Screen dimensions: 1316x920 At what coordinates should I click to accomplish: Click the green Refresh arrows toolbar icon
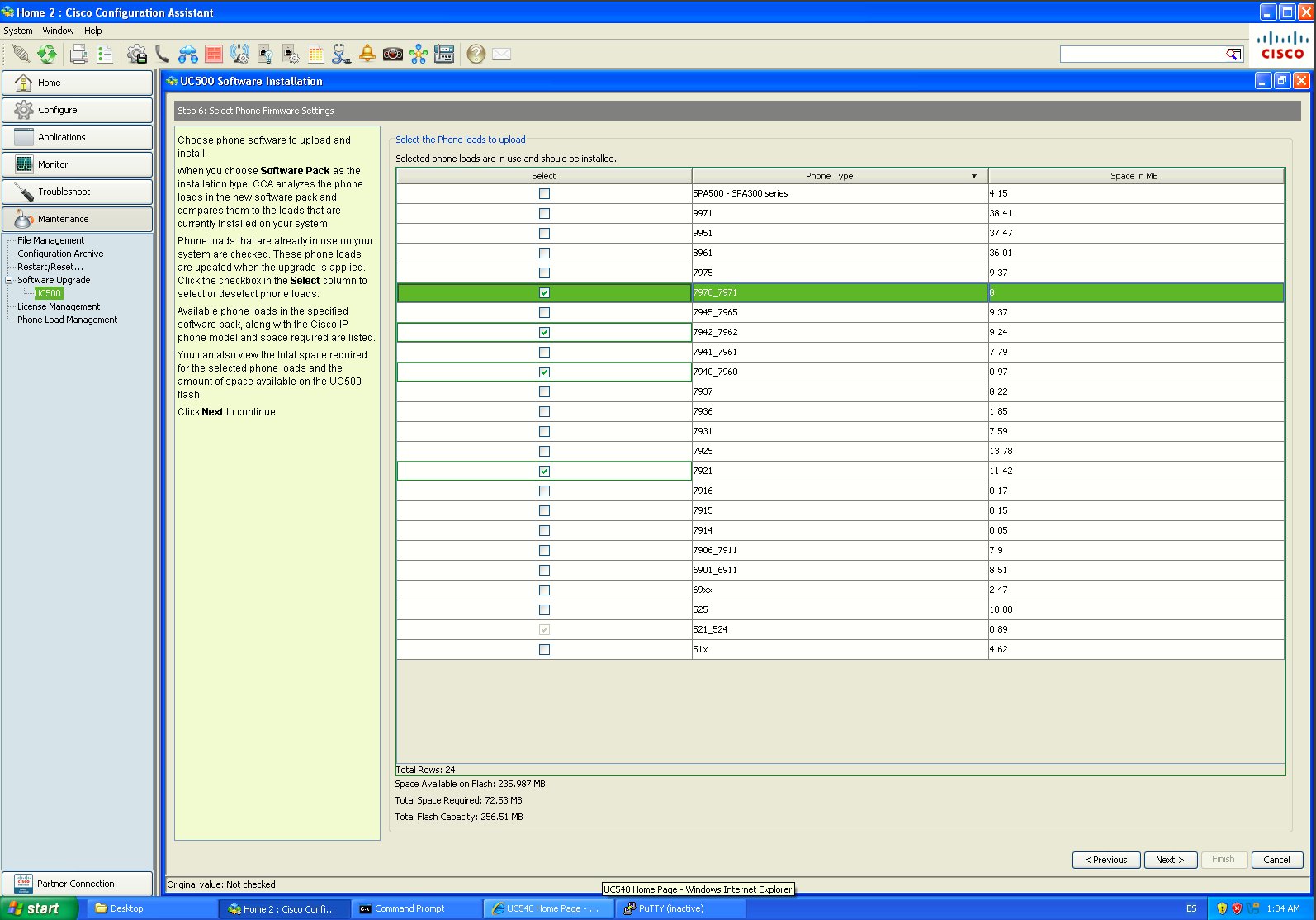point(47,55)
